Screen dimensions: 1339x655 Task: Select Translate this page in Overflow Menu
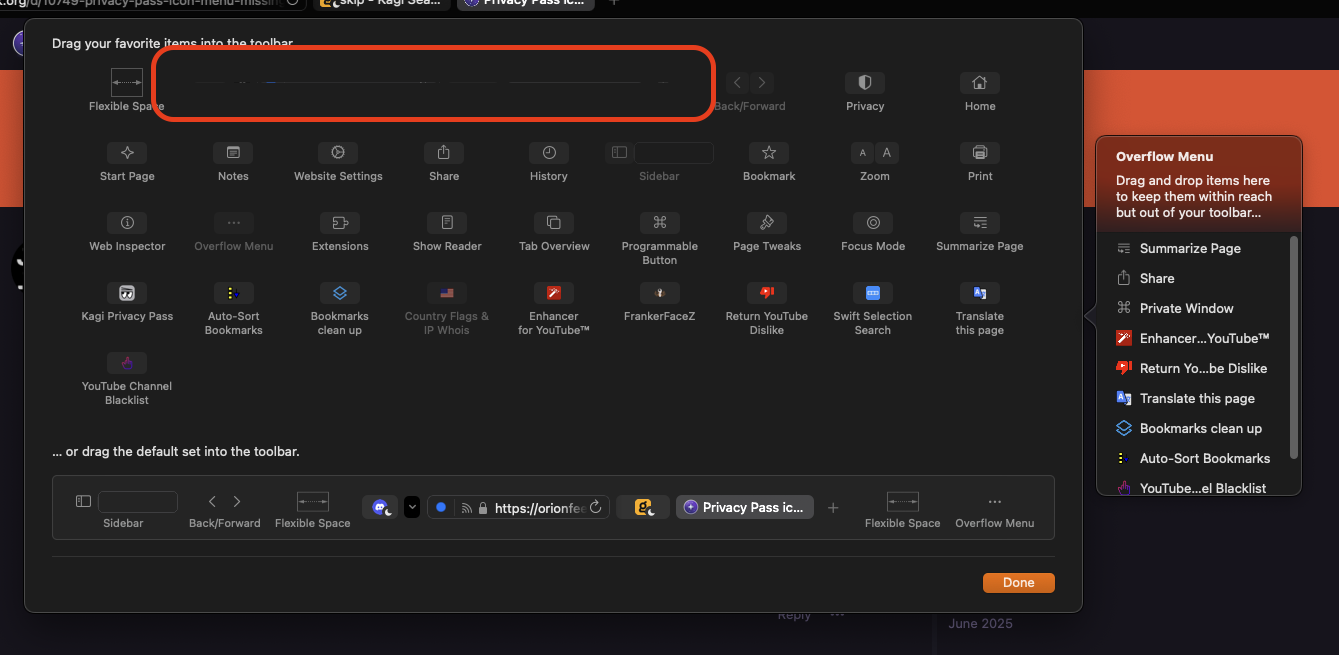click(1197, 398)
